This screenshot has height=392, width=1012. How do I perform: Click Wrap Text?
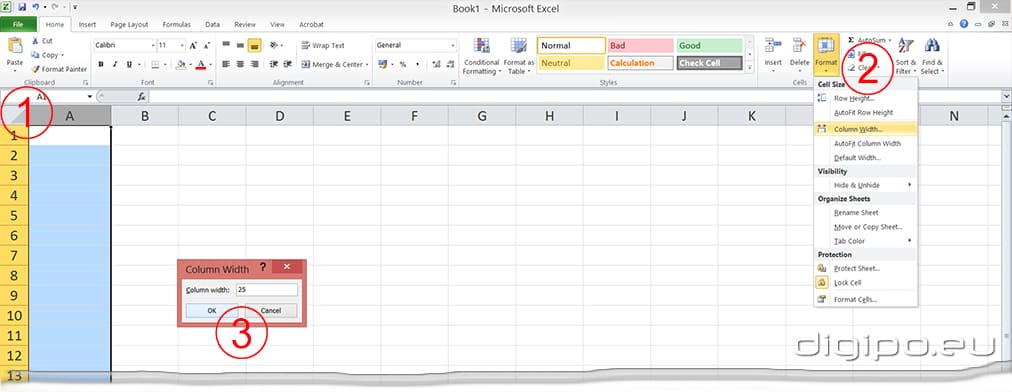click(x=323, y=46)
